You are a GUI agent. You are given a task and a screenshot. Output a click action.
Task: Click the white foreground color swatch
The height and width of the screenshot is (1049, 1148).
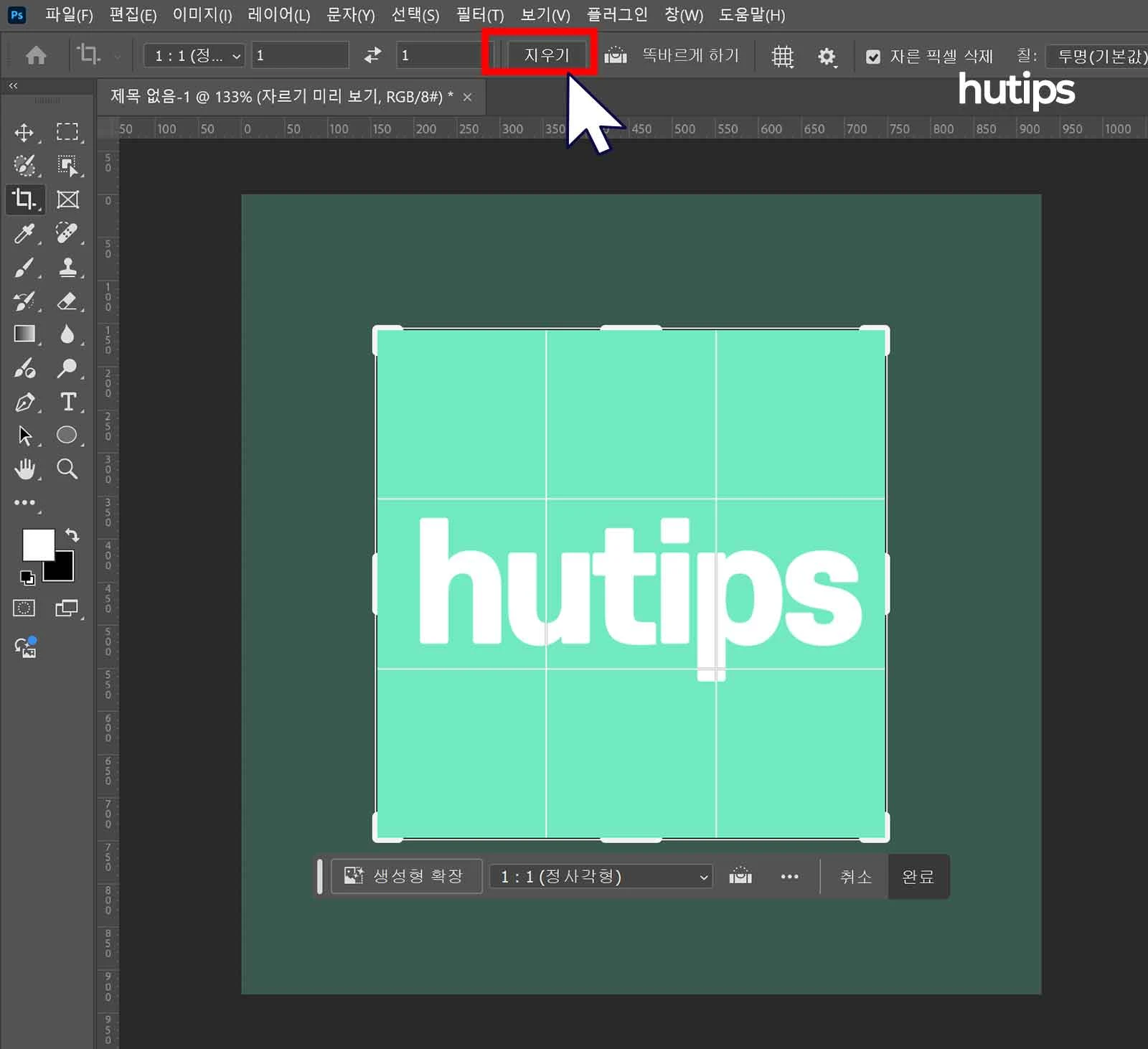click(x=38, y=545)
